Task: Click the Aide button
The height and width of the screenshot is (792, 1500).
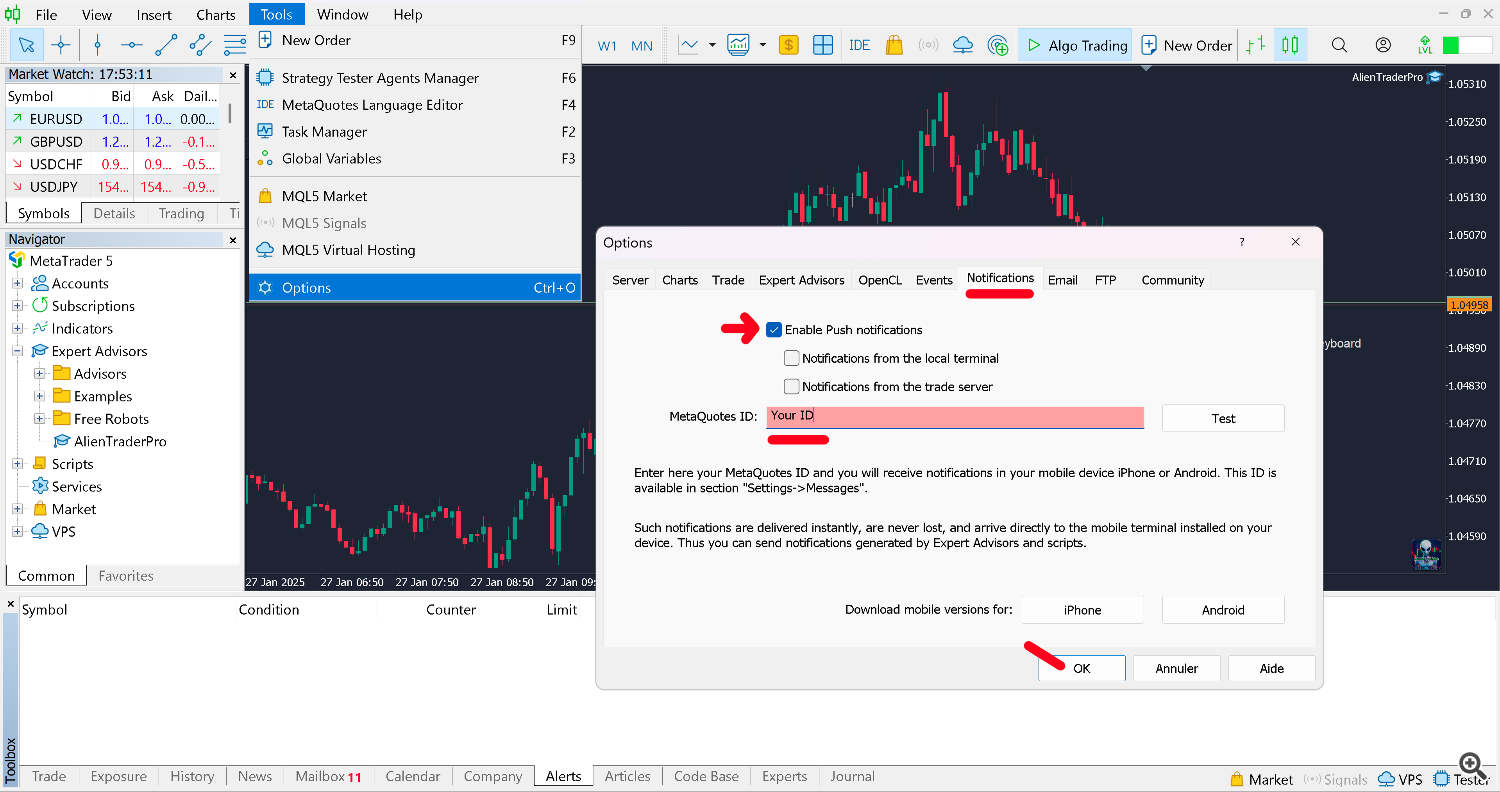Action: click(x=1272, y=669)
